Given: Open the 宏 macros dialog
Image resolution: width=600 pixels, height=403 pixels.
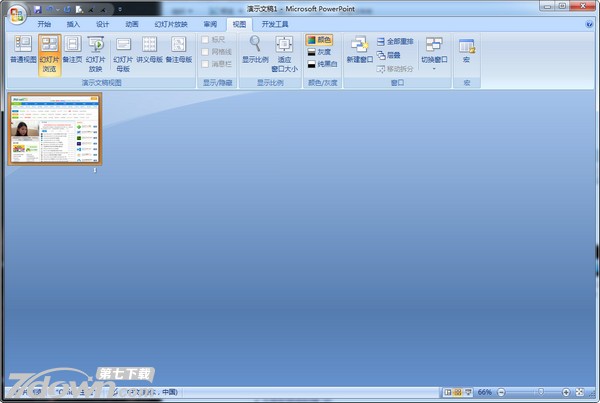Looking at the screenshot, I should click(x=466, y=51).
